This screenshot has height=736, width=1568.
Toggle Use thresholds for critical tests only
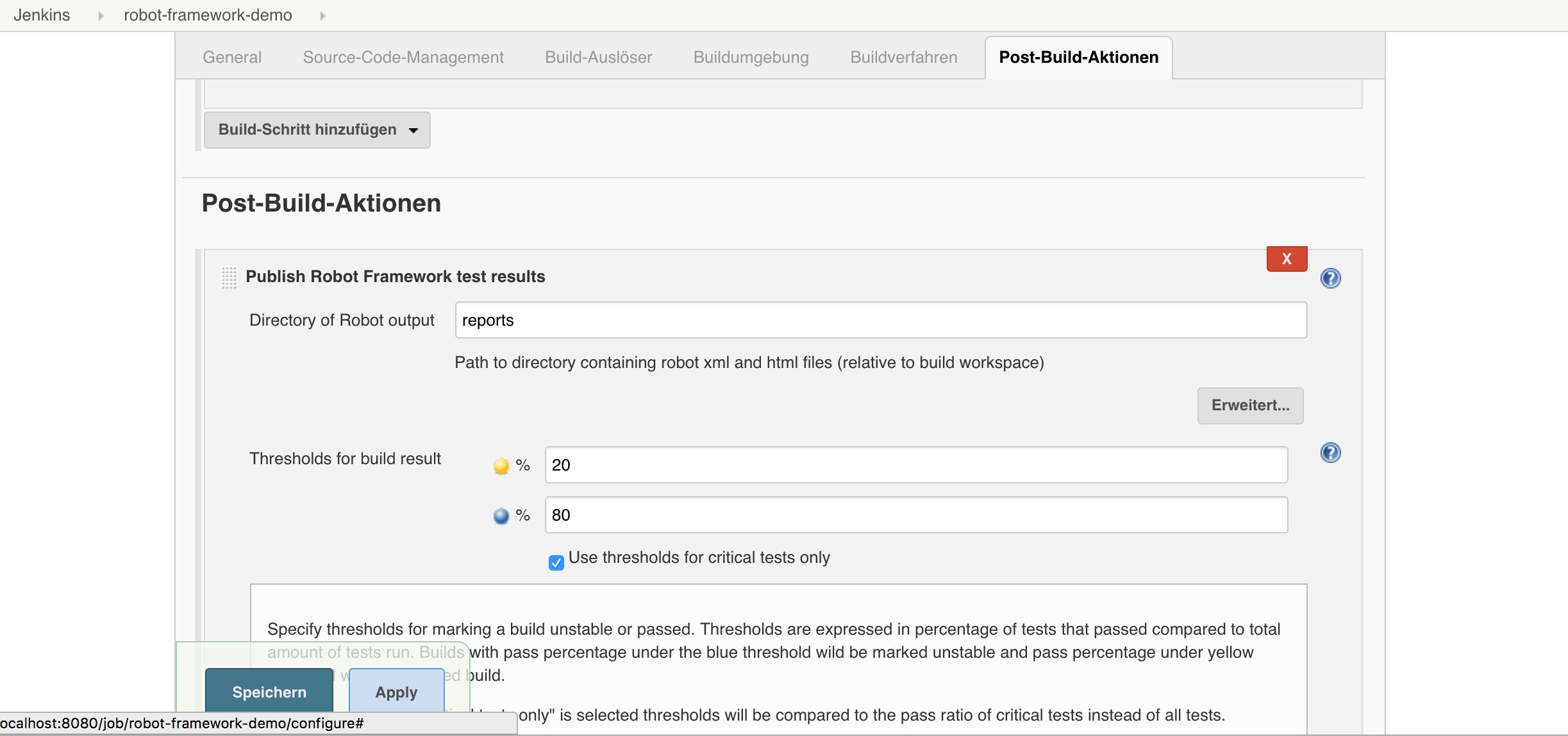pos(556,562)
